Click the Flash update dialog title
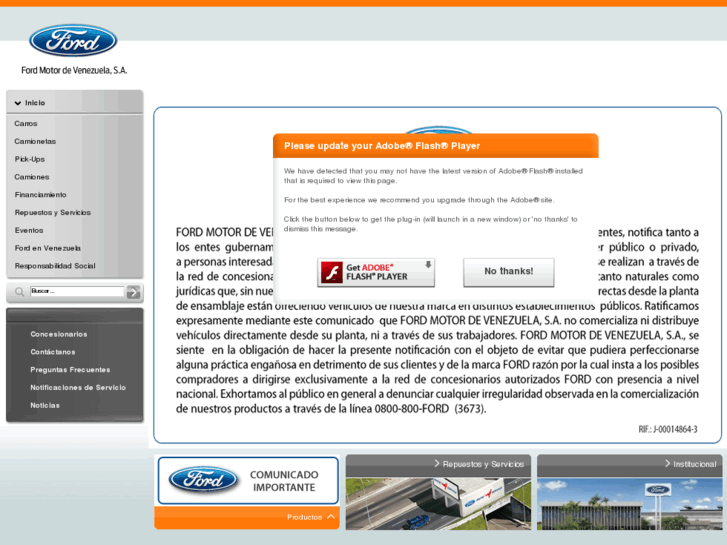This screenshot has height=545, width=727. pyautogui.click(x=382, y=146)
